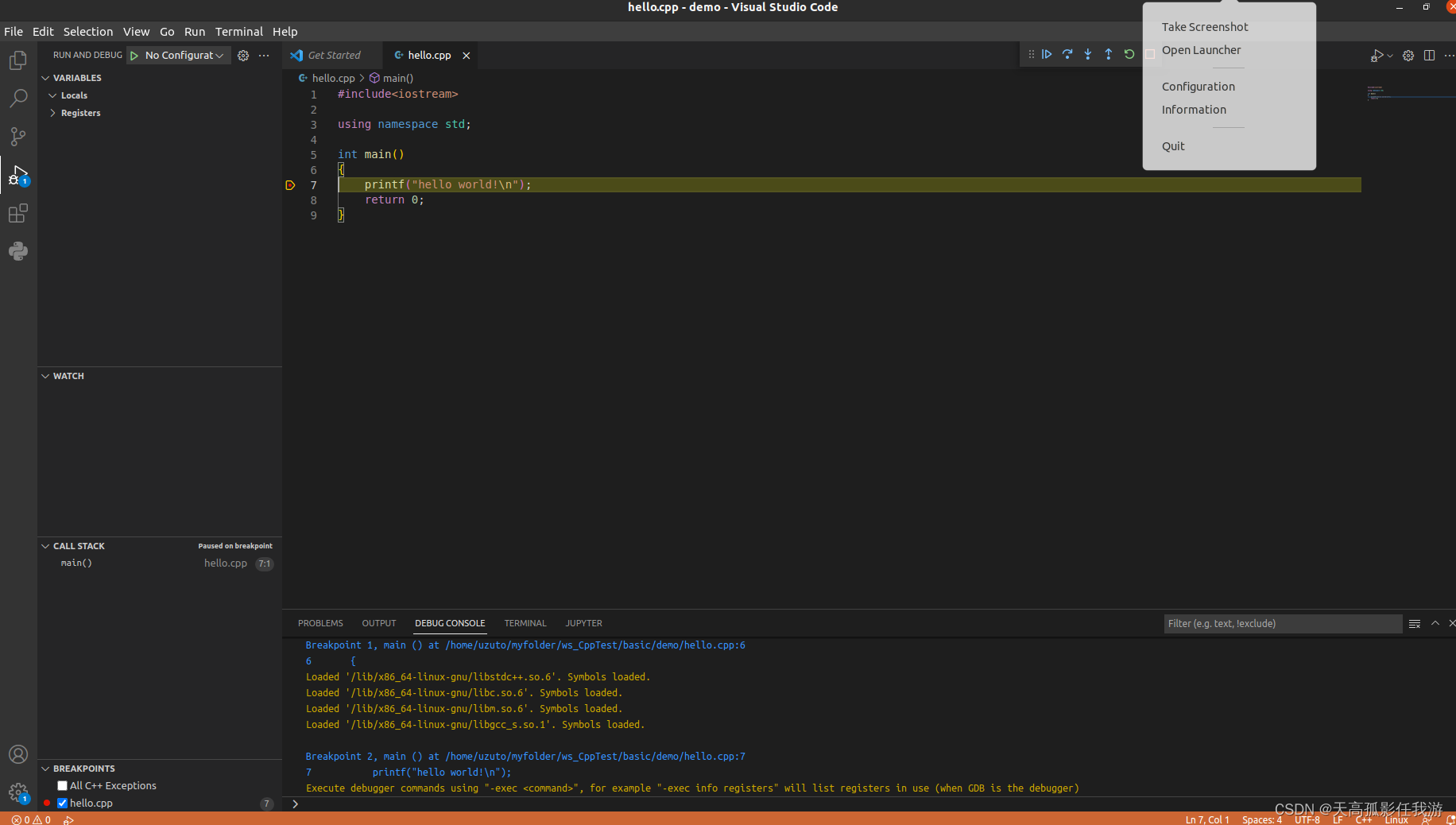This screenshot has width=1456, height=825.
Task: Click the debug launch status bar icon
Action: coord(68,819)
